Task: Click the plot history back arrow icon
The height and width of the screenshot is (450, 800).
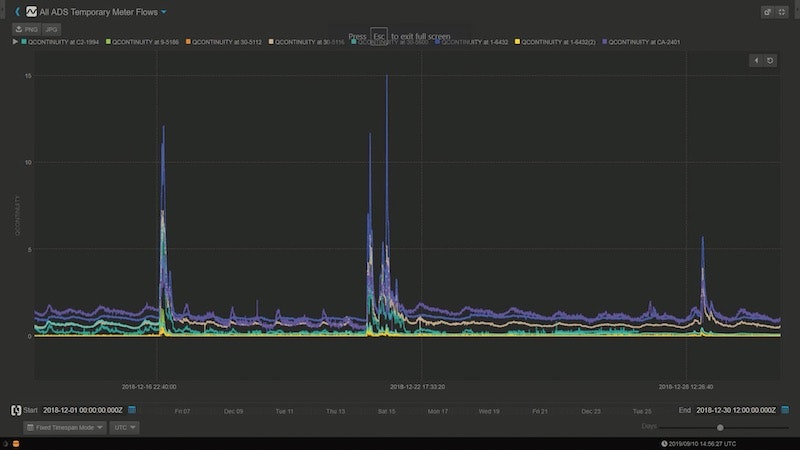Action: 756,61
